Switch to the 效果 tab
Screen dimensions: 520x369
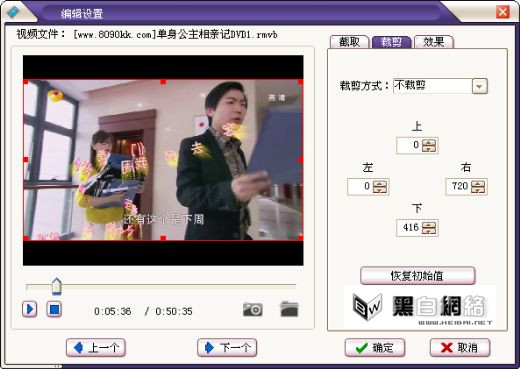pos(433,42)
